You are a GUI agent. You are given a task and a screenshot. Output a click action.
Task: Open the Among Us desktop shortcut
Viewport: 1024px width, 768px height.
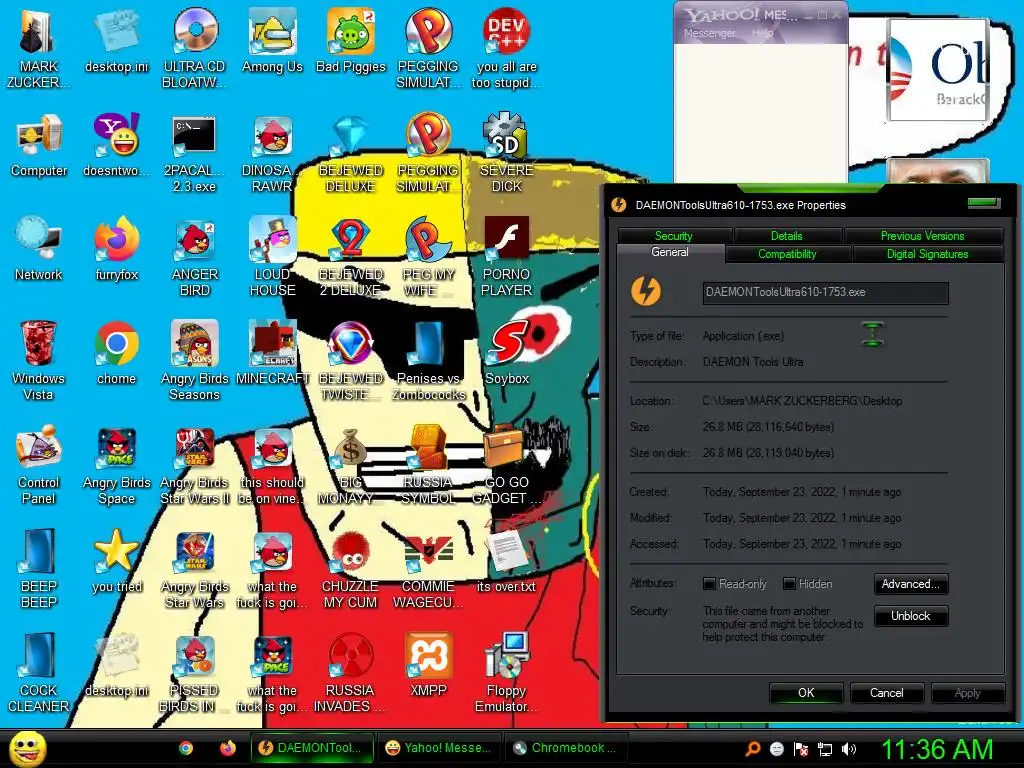272,40
